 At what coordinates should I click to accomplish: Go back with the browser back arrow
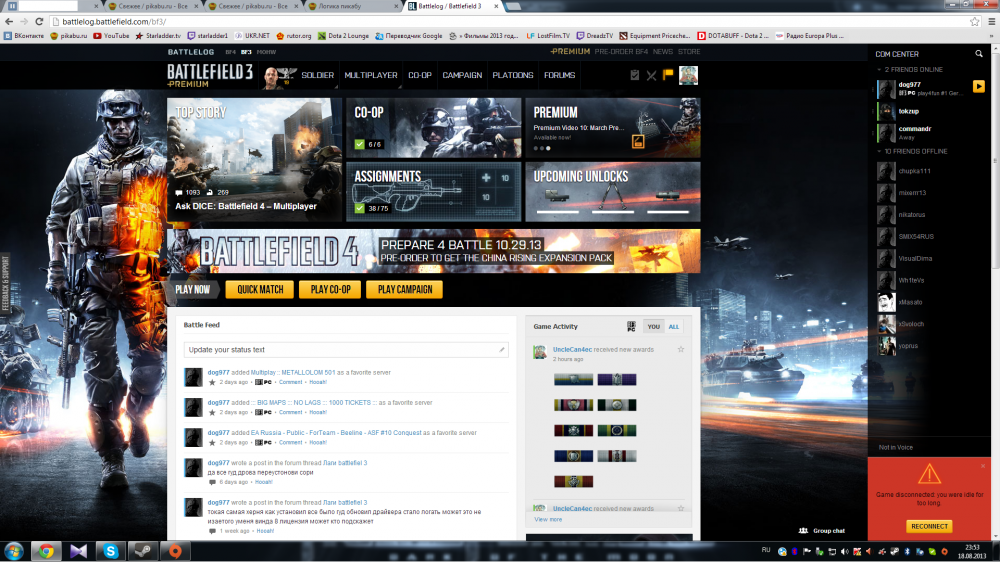coord(9,22)
